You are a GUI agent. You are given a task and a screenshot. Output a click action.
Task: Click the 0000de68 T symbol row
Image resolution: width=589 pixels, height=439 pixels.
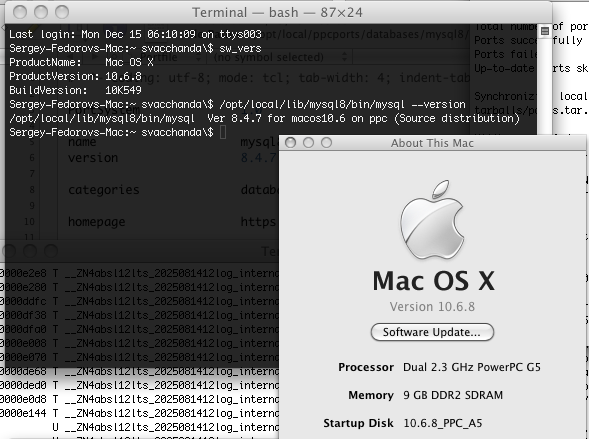139,371
